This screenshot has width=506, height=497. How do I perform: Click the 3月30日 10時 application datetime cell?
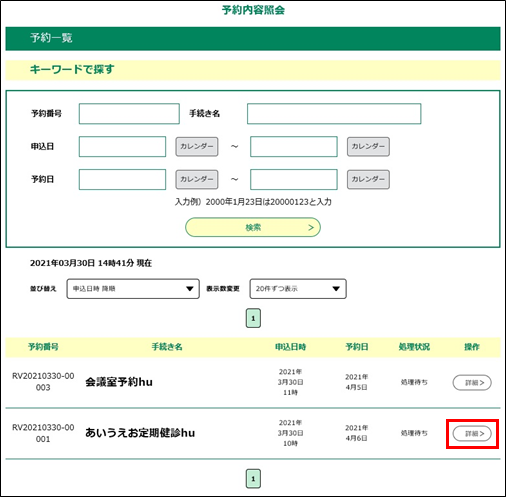tap(290, 433)
